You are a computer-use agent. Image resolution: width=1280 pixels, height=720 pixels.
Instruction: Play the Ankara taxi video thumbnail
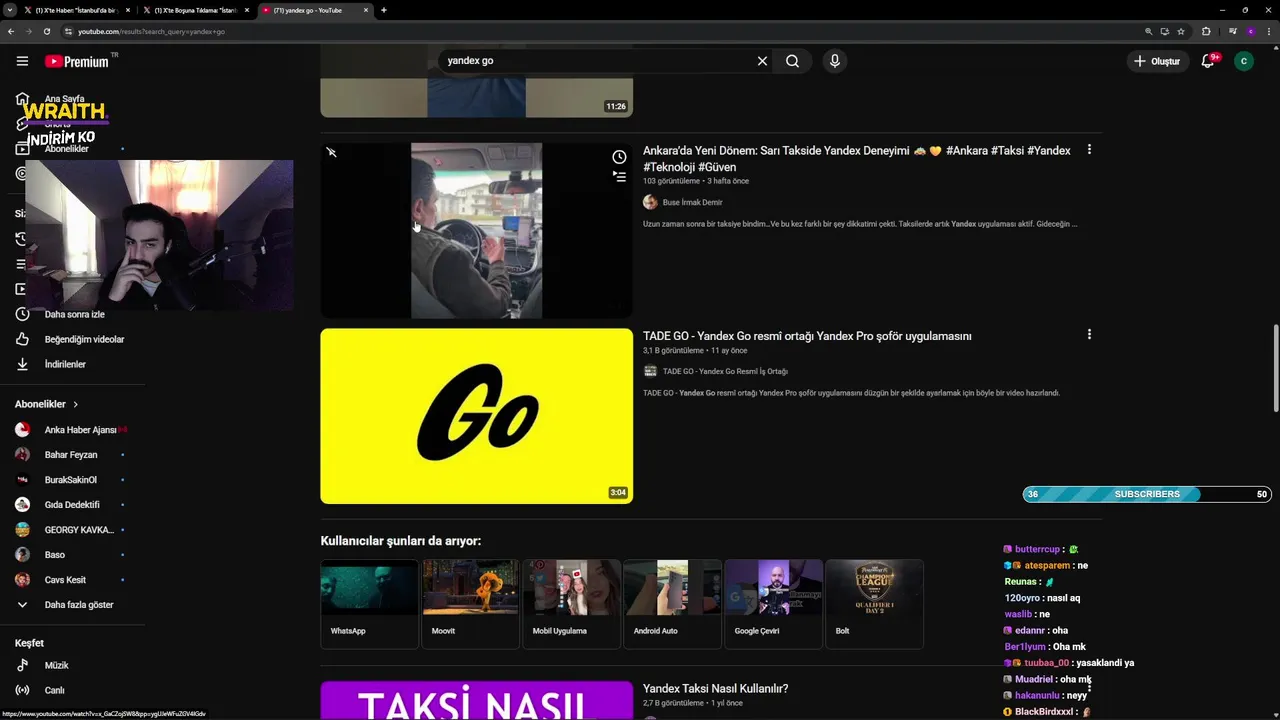click(476, 230)
